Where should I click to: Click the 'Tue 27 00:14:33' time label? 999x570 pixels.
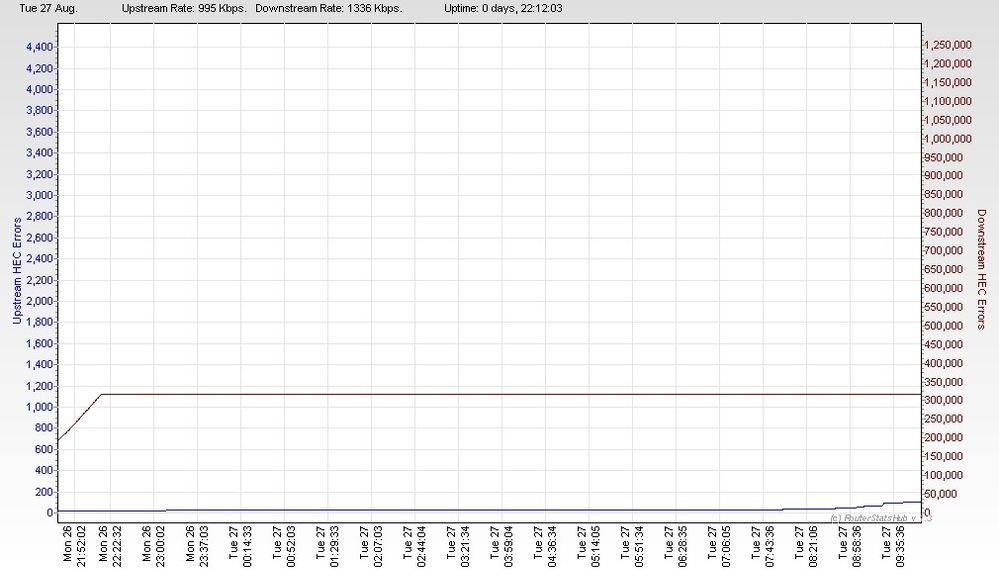(x=240, y=546)
